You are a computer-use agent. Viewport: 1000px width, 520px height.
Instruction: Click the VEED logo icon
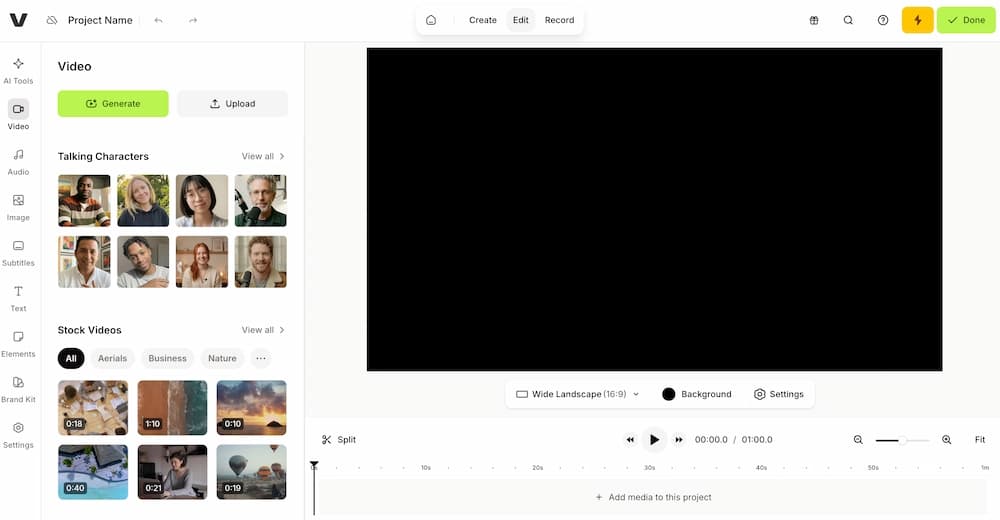click(18, 20)
